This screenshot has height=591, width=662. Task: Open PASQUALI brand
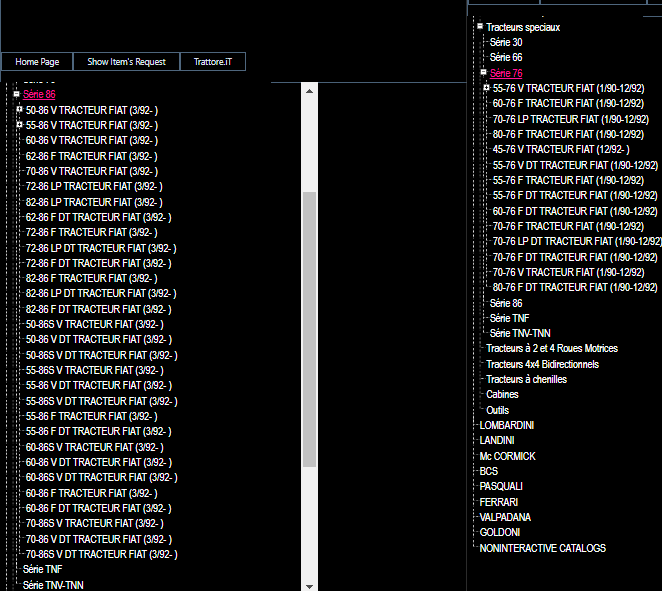(x=501, y=486)
